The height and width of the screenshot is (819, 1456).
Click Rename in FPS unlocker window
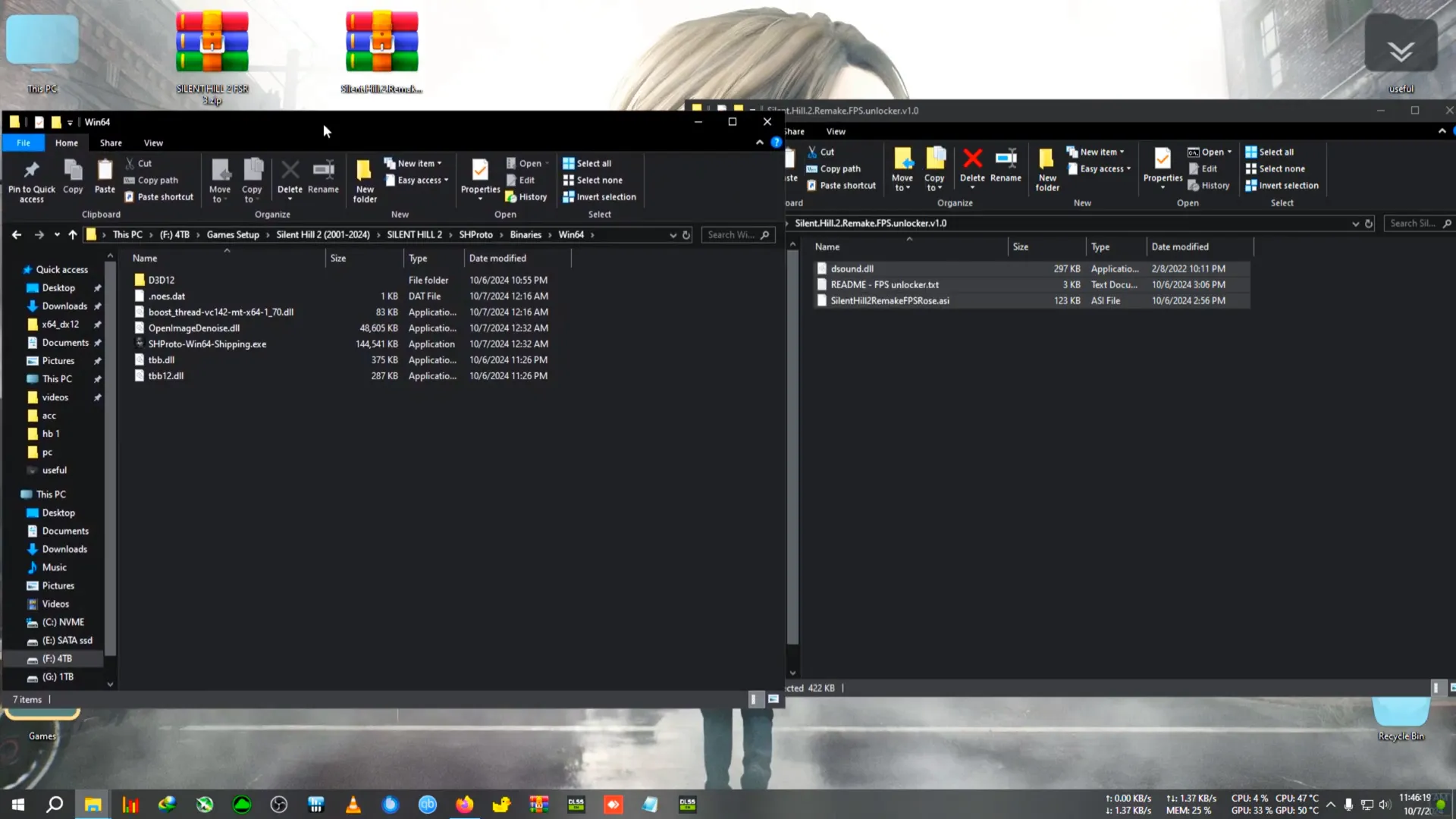1006,165
